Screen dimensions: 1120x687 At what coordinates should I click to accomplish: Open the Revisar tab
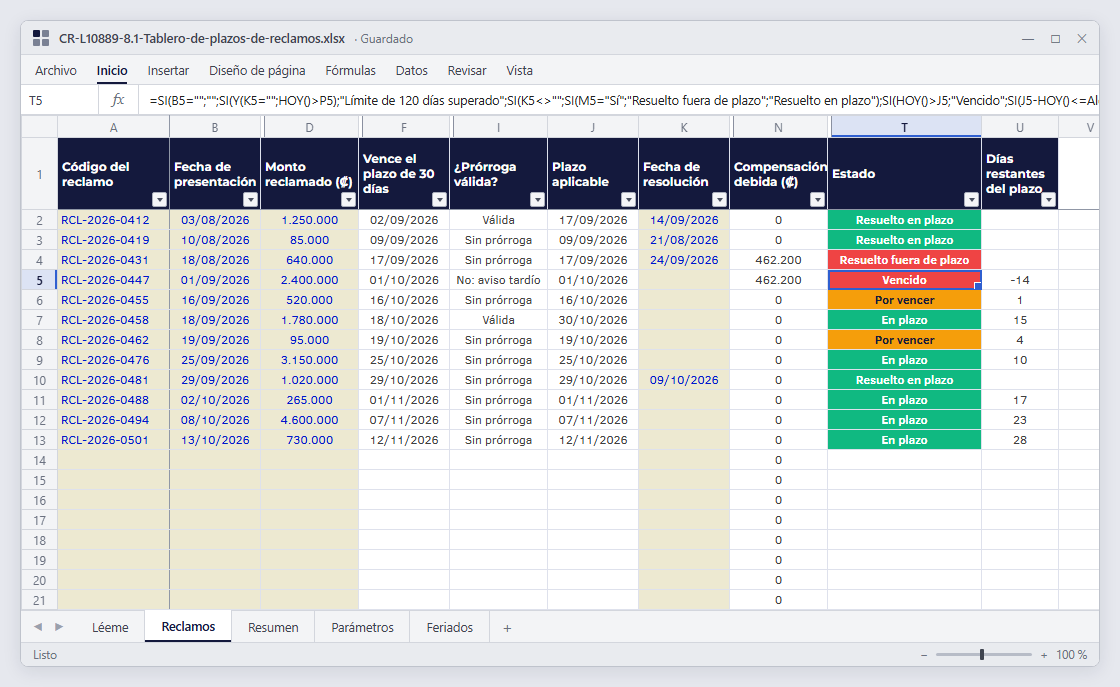point(466,71)
